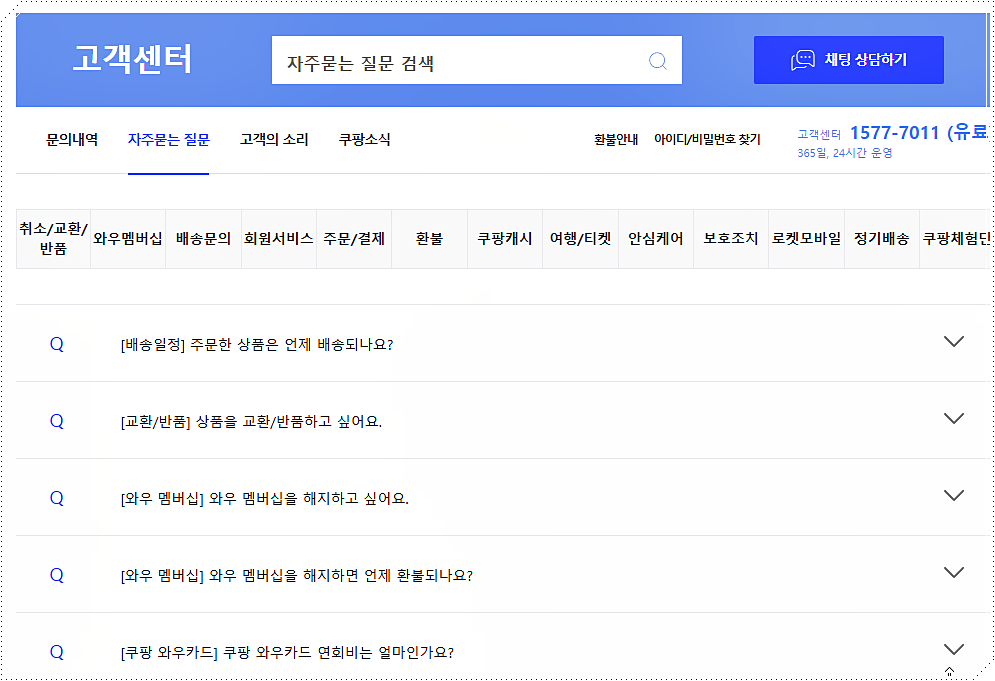Select the 쿠팡캐시 category
The width and height of the screenshot is (995, 681).
pyautogui.click(x=505, y=238)
